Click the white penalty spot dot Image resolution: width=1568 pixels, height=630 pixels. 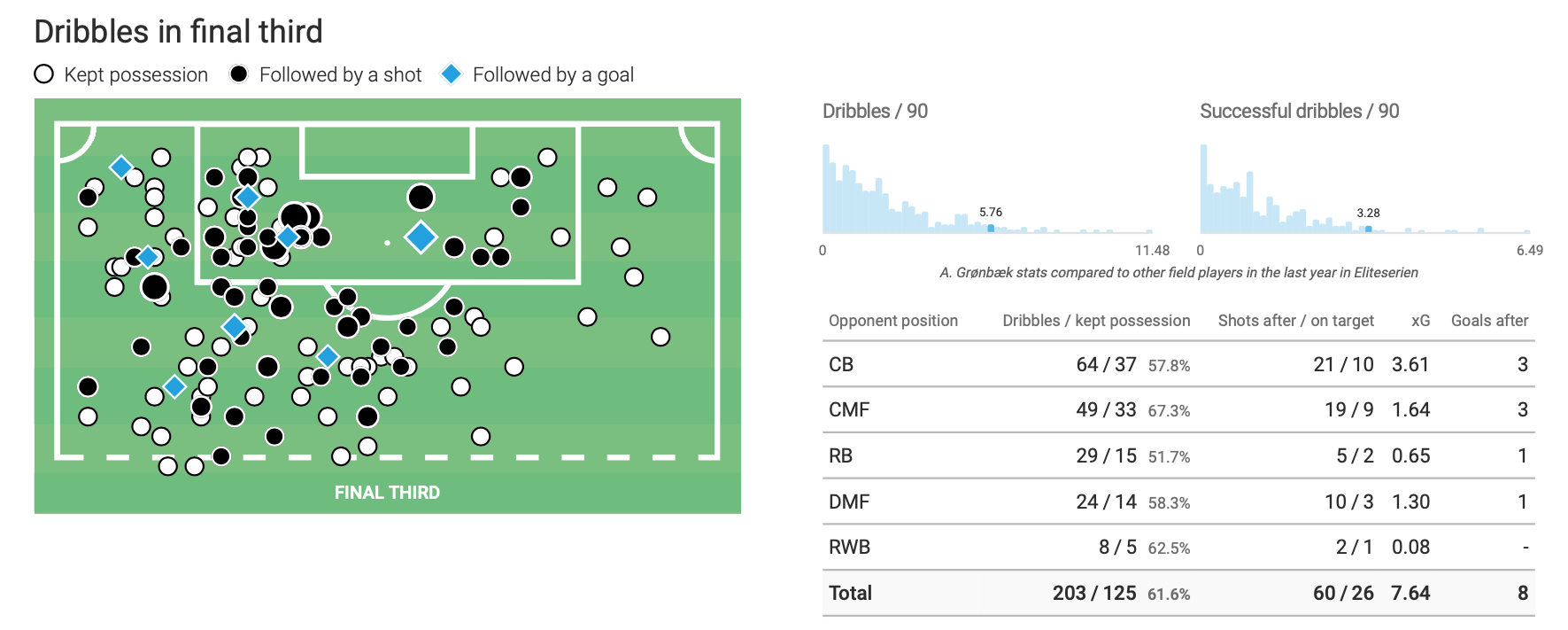click(x=387, y=243)
